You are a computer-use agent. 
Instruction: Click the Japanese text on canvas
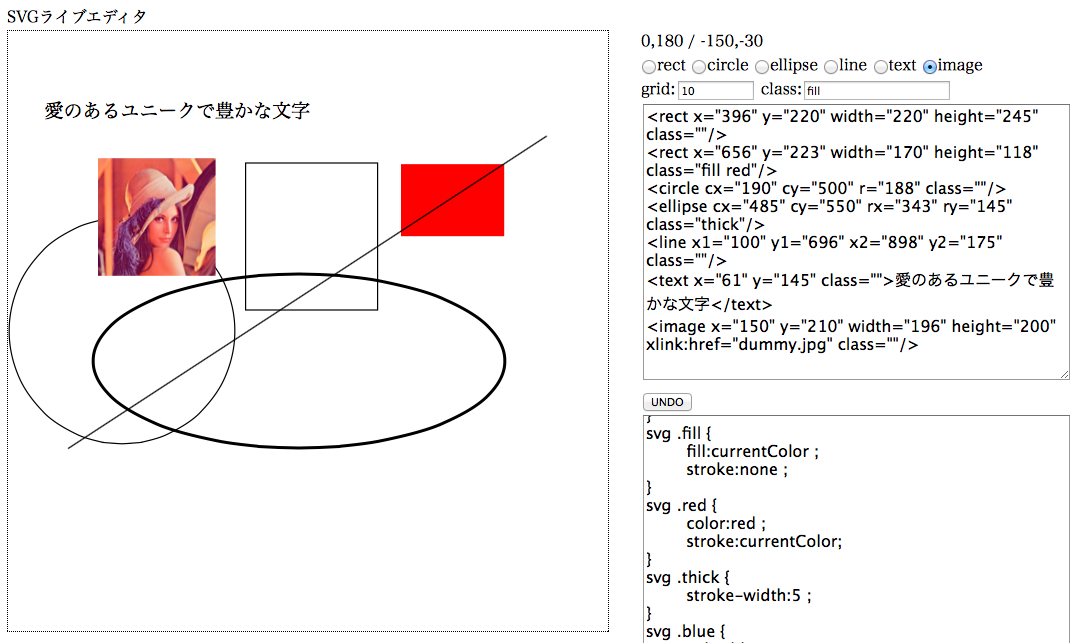(x=177, y=111)
